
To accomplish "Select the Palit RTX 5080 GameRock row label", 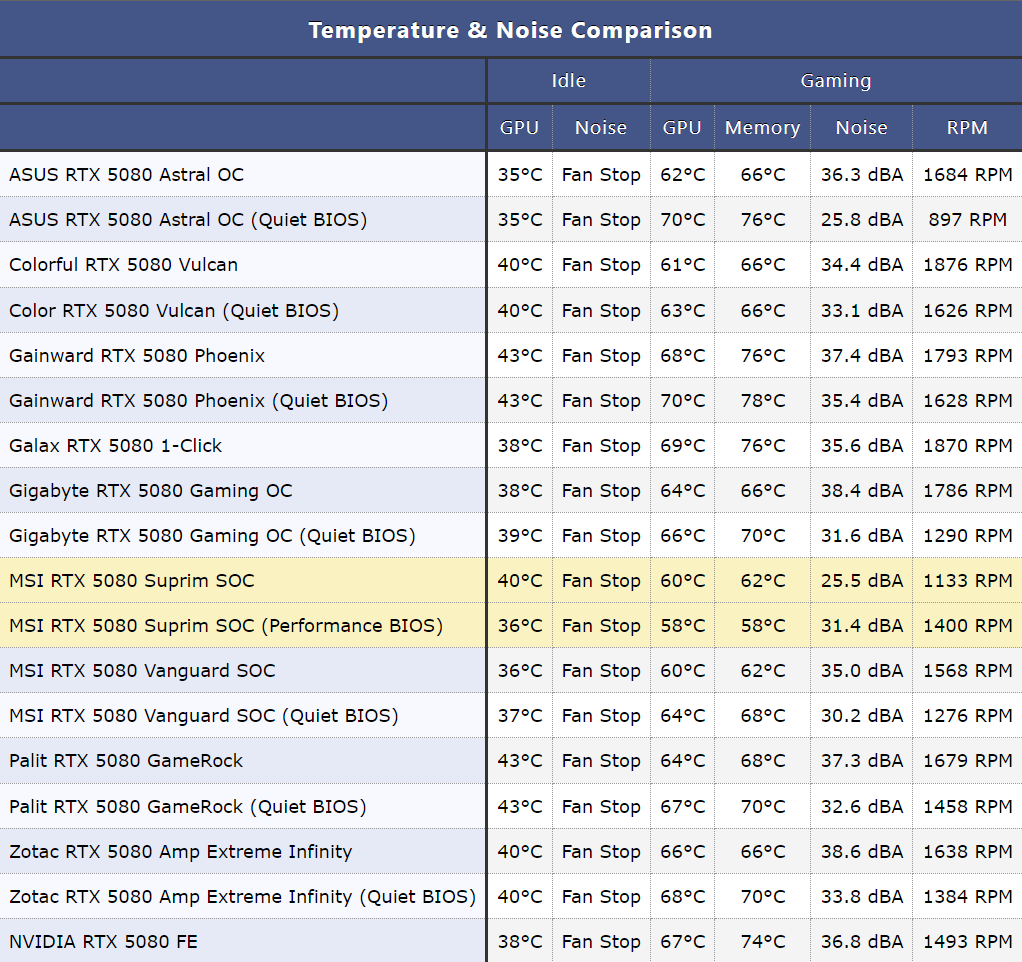I will [126, 761].
